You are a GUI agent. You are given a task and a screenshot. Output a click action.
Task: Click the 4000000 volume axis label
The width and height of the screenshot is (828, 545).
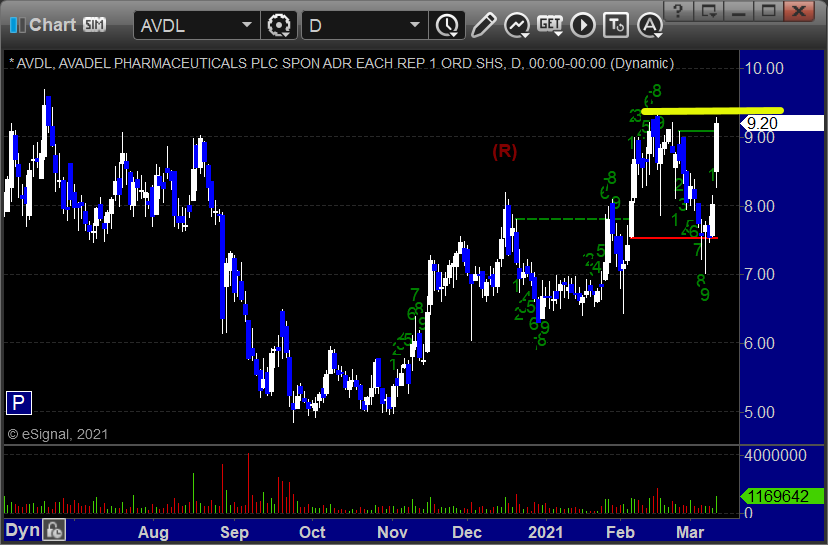click(775, 455)
